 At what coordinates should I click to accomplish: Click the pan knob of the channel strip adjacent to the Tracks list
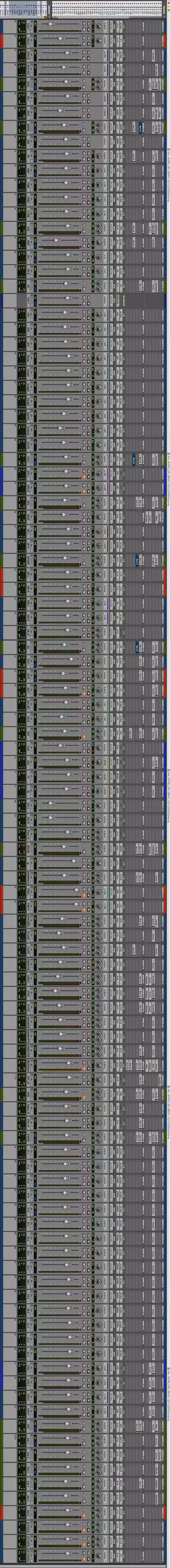click(99, 27)
